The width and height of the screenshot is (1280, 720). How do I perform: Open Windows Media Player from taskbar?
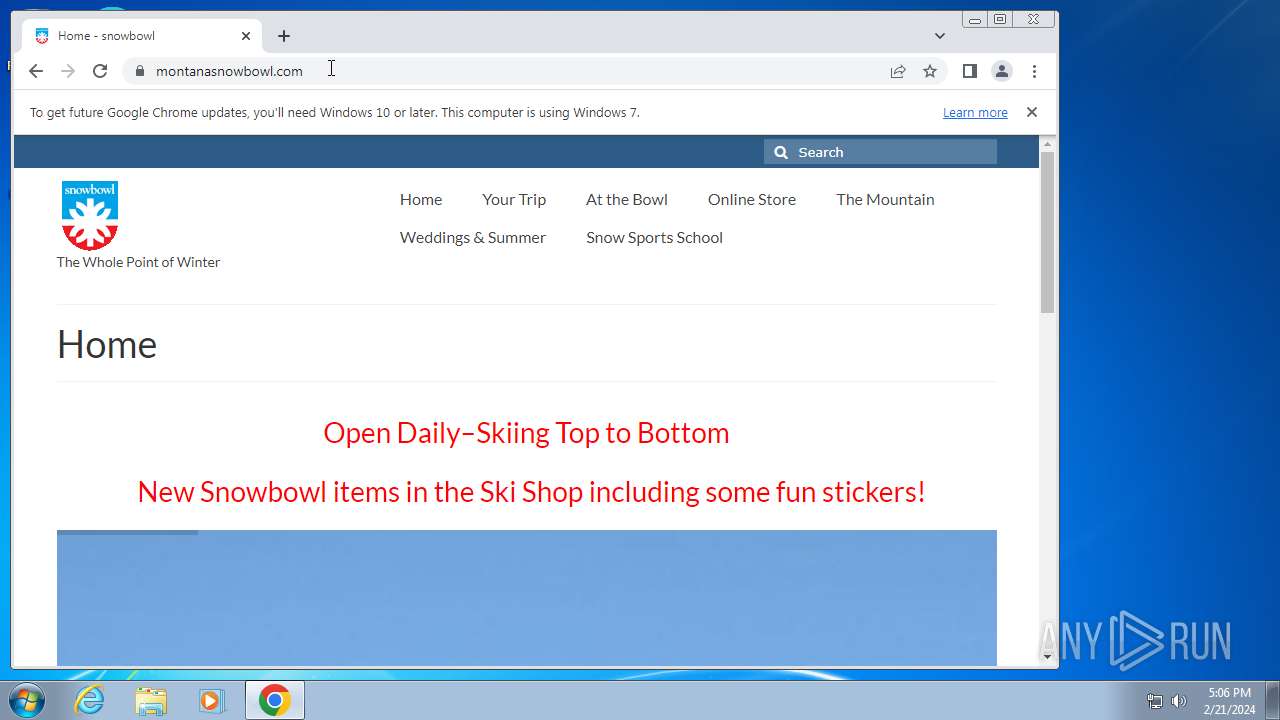pyautogui.click(x=211, y=701)
